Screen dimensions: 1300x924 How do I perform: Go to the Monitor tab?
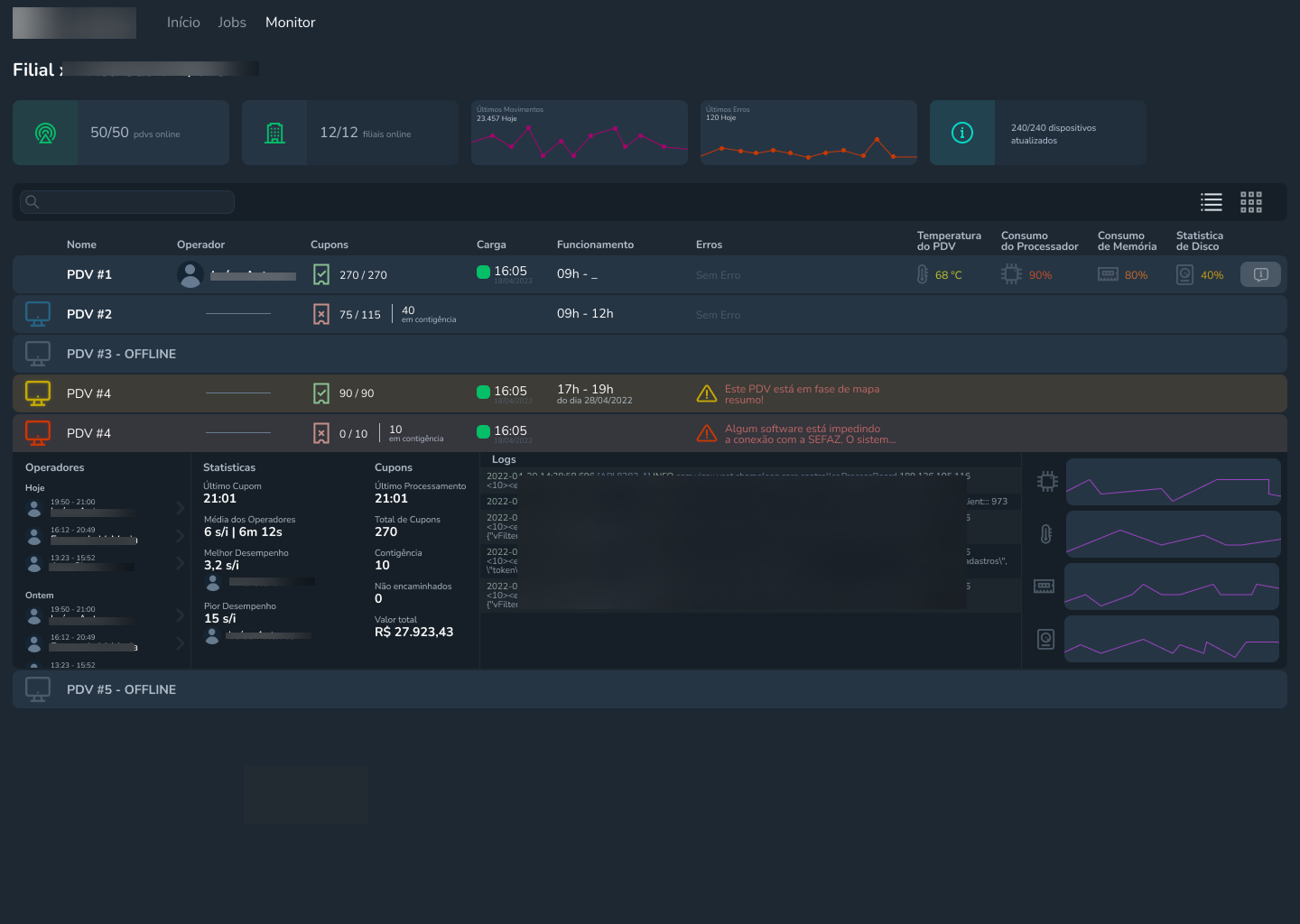point(290,23)
